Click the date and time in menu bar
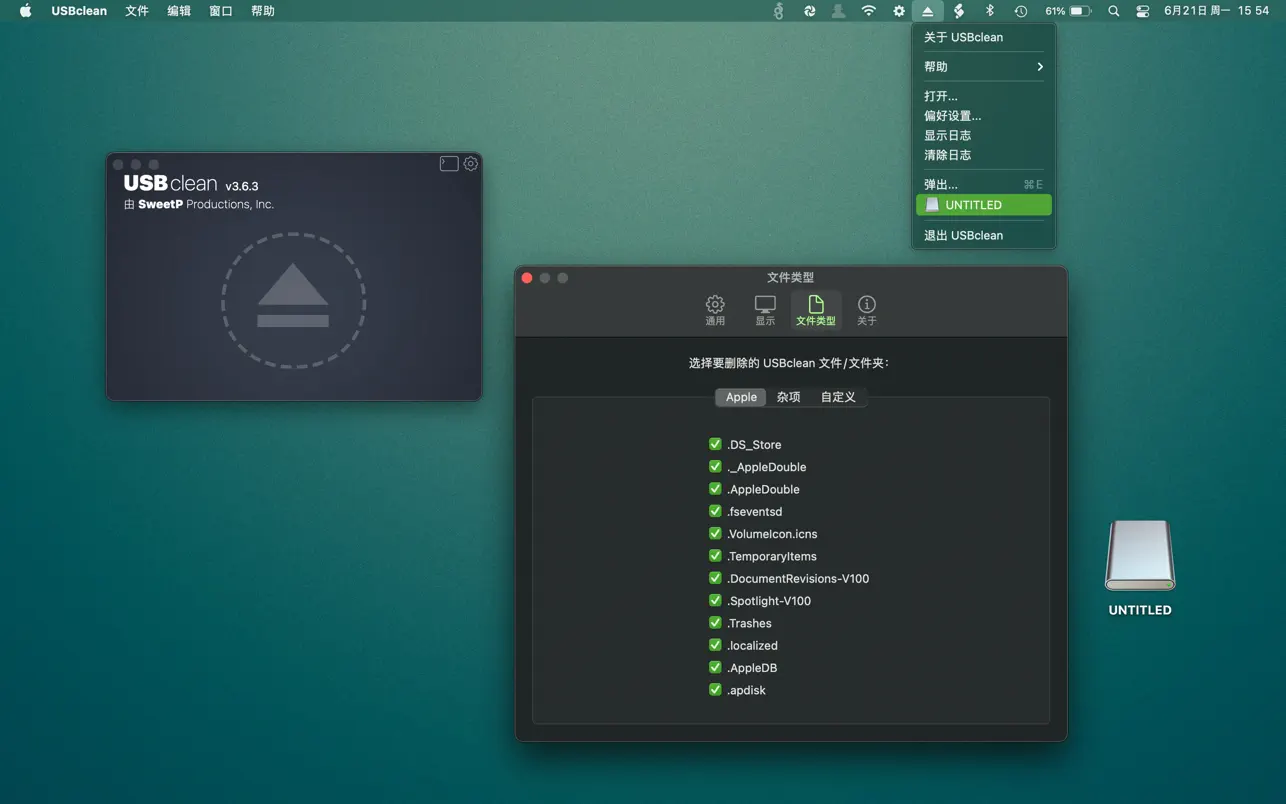The height and width of the screenshot is (804, 1286). point(1216,11)
